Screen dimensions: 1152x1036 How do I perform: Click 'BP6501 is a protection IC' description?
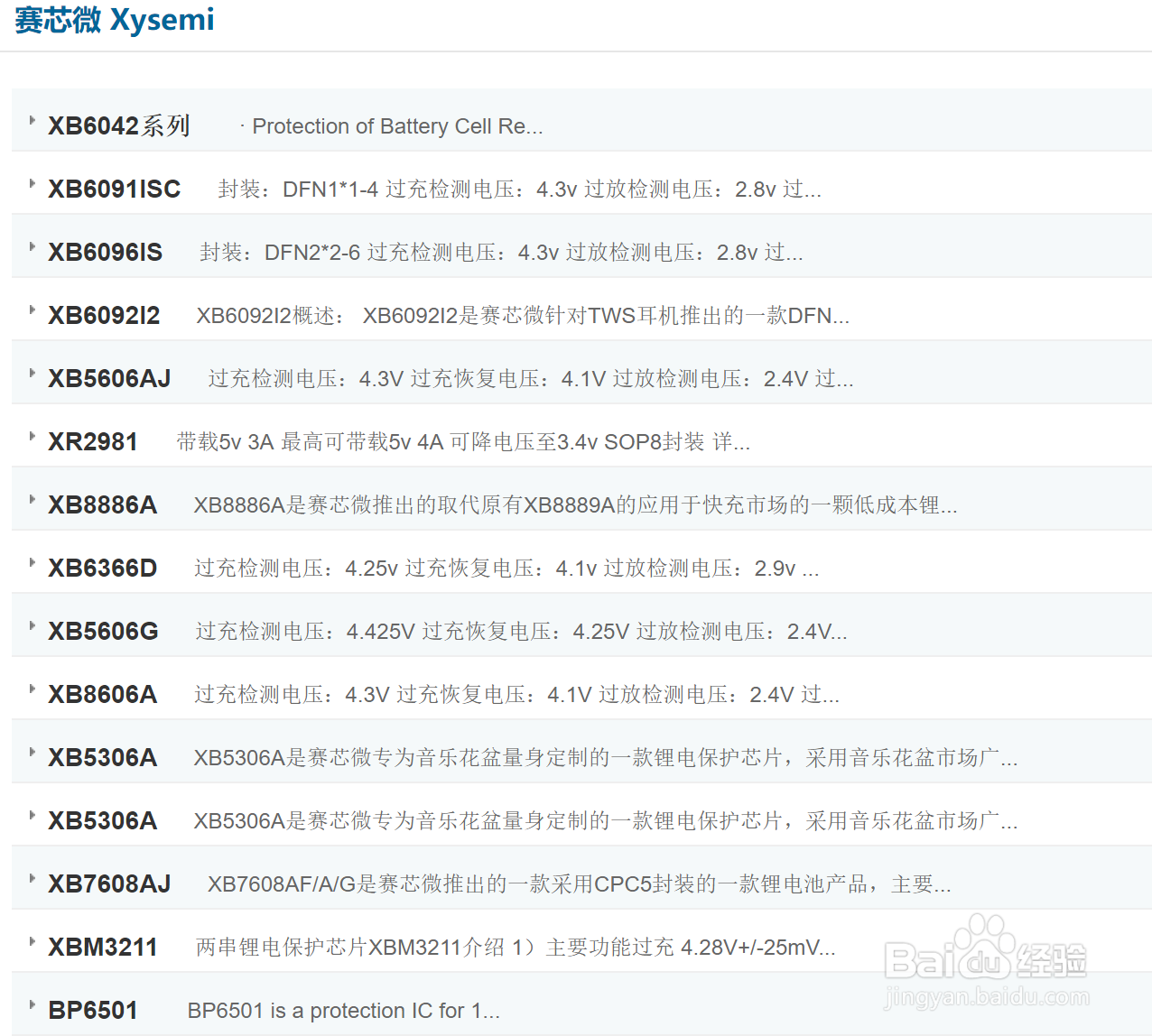click(343, 1010)
